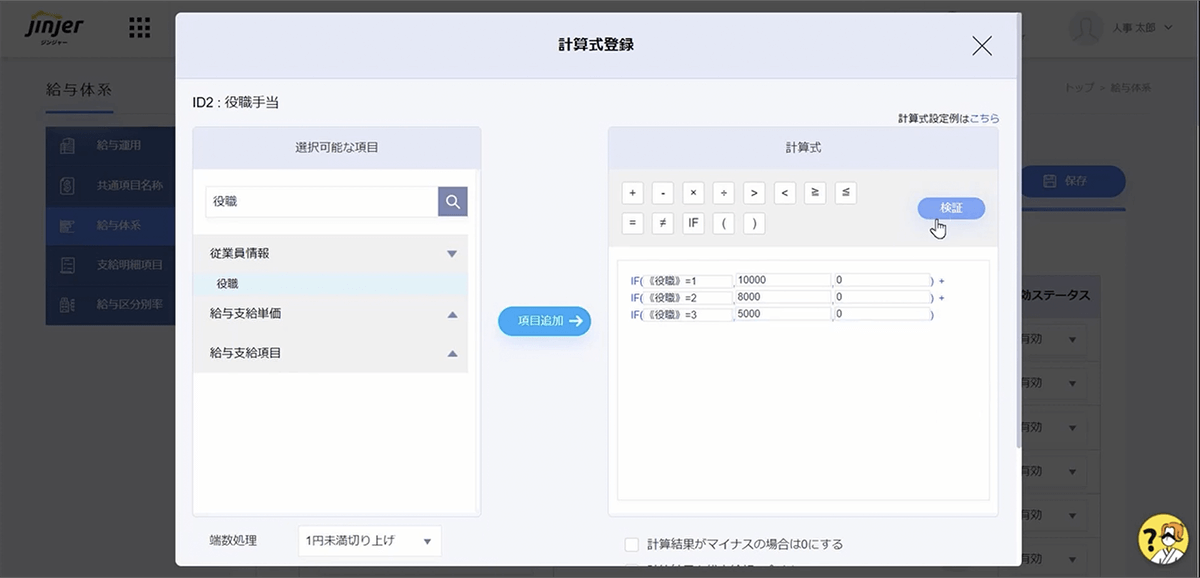This screenshot has height=578, width=1200.
Task: Click the plus operator button
Action: coord(632,193)
